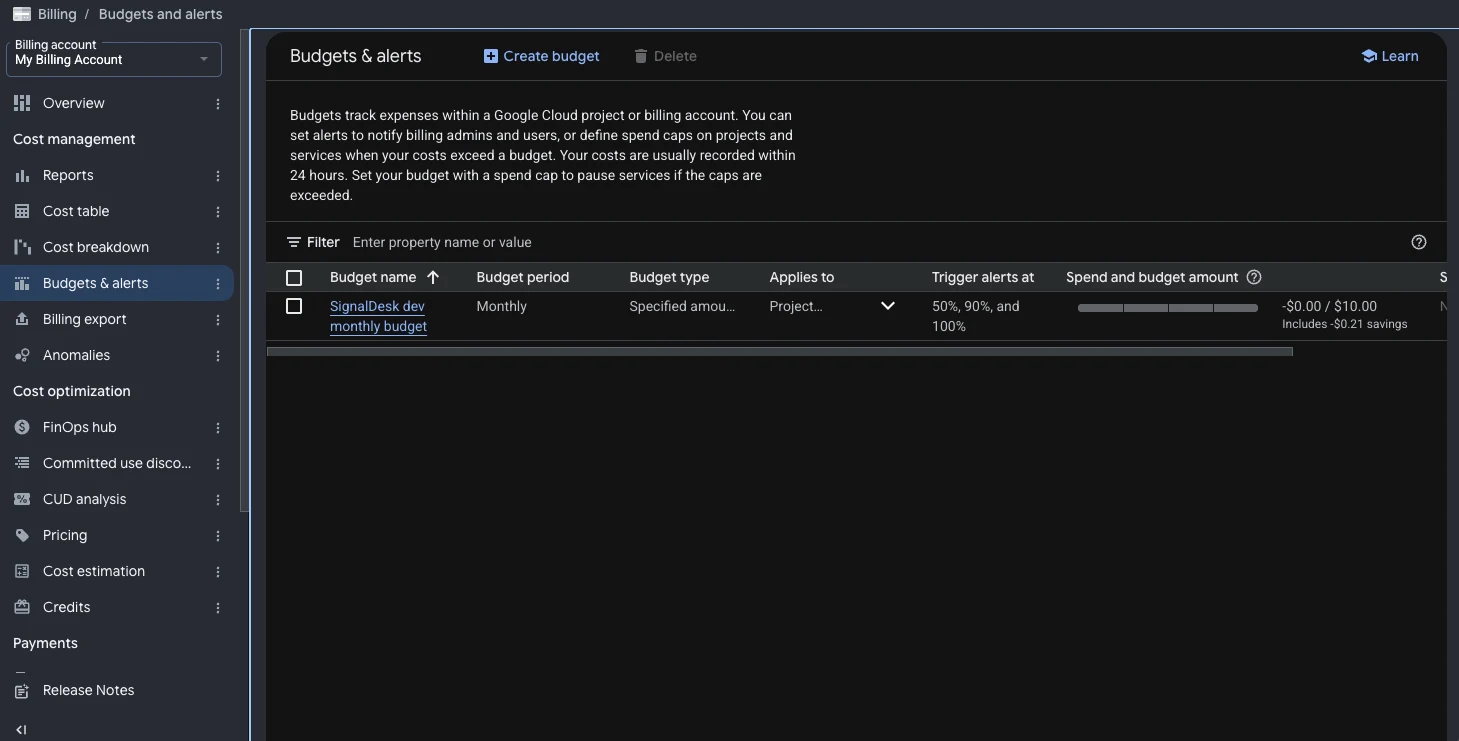The height and width of the screenshot is (741, 1459).
Task: Click the Billing breadcrumb at the top
Action: tap(57, 14)
